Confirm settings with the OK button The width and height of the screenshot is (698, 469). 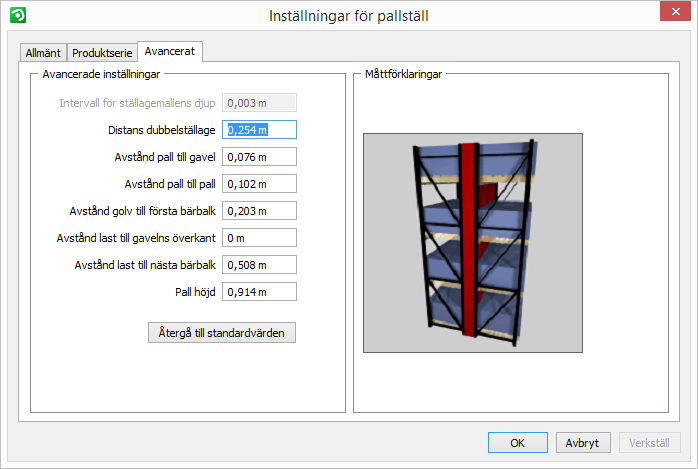[518, 443]
